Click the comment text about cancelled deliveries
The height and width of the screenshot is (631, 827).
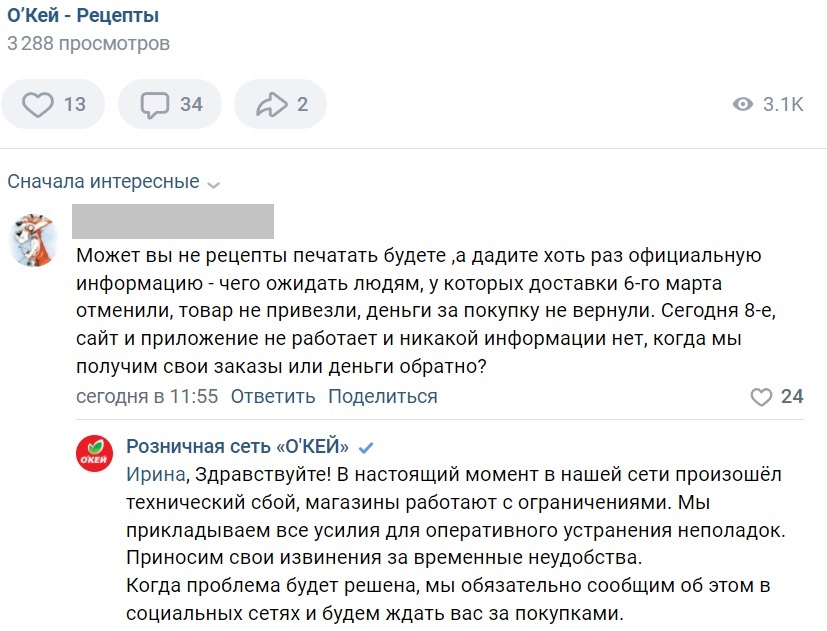tap(420, 312)
